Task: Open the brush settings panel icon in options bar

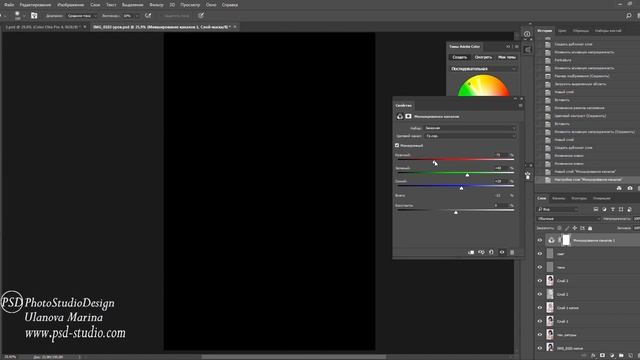Action: click(34, 16)
